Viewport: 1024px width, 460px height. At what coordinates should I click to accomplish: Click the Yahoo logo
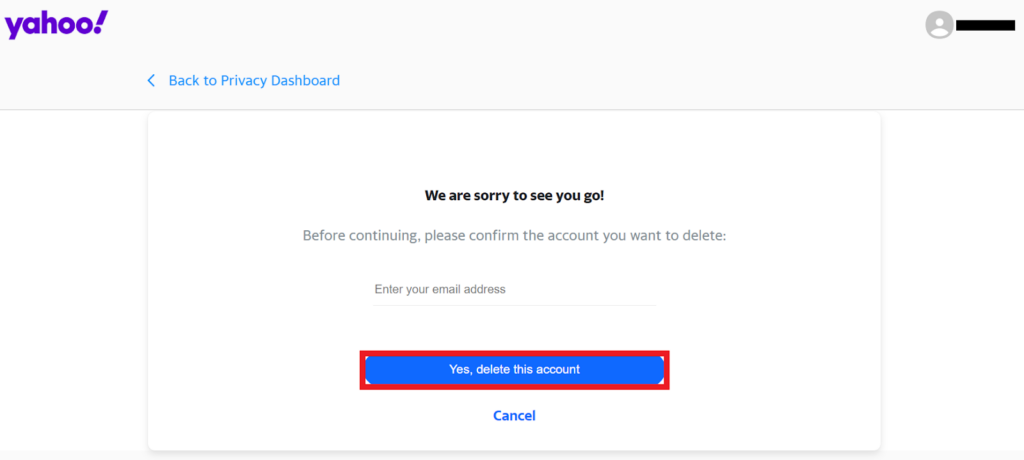(56, 24)
